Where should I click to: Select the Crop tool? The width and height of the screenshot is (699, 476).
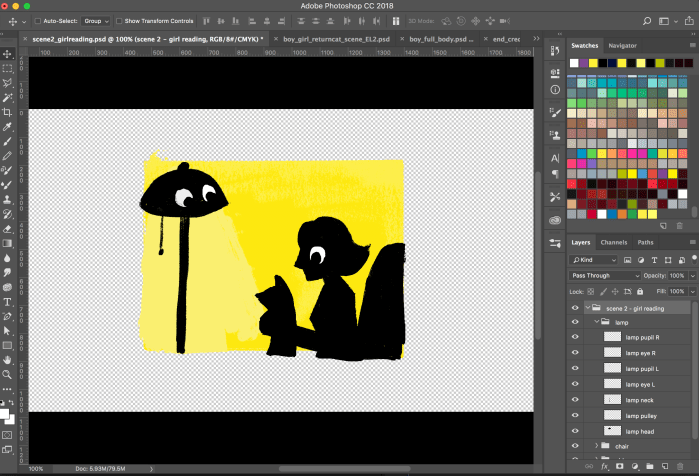click(7, 112)
